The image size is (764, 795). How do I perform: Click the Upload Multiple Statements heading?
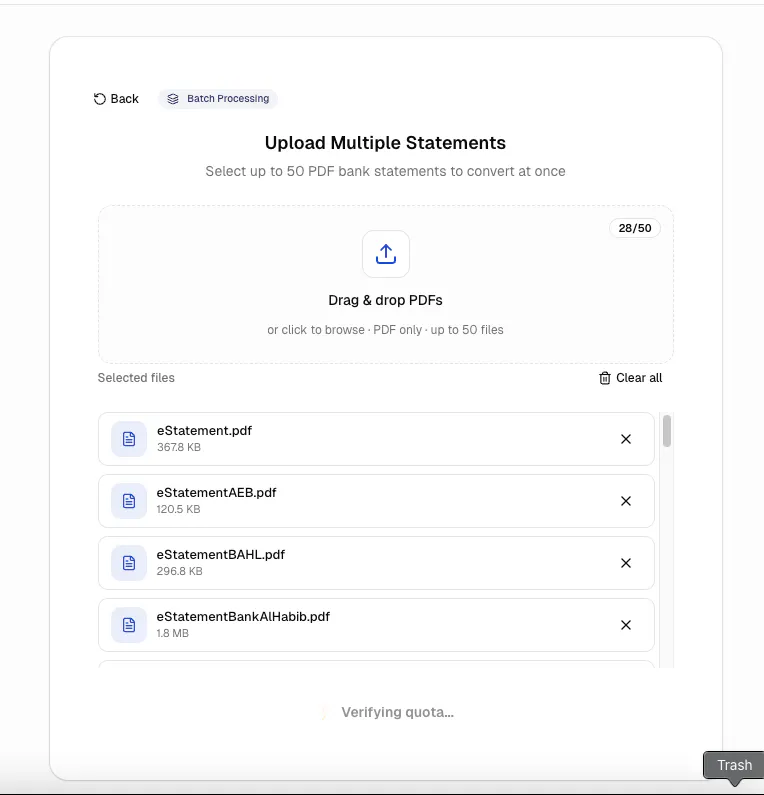tap(385, 143)
